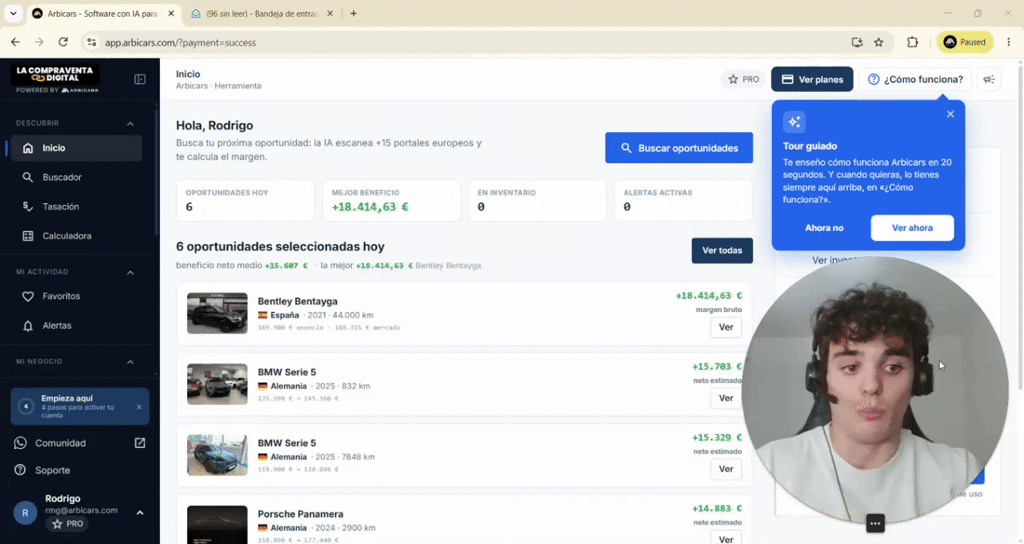Open the Bentley Bentayga thumbnail image
The image size is (1024, 544).
click(x=217, y=313)
